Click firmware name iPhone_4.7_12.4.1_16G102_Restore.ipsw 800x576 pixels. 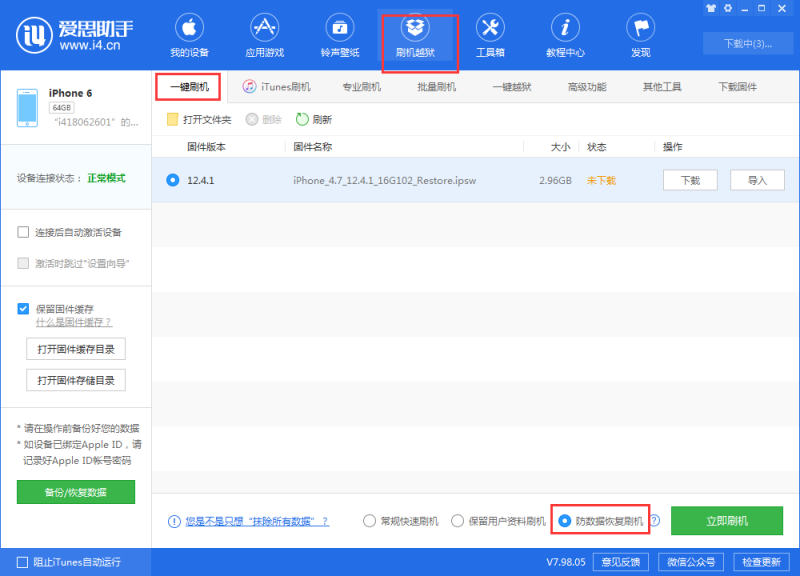[x=385, y=181]
